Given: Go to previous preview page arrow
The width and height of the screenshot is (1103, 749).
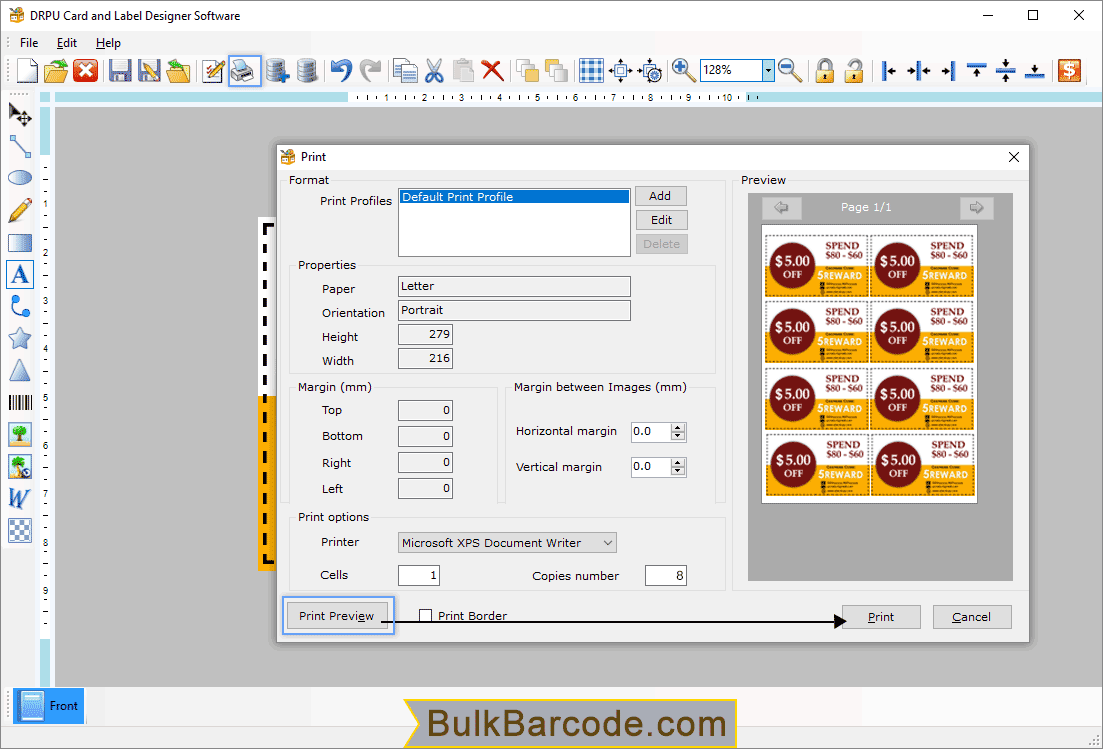Looking at the screenshot, I should 781,207.
